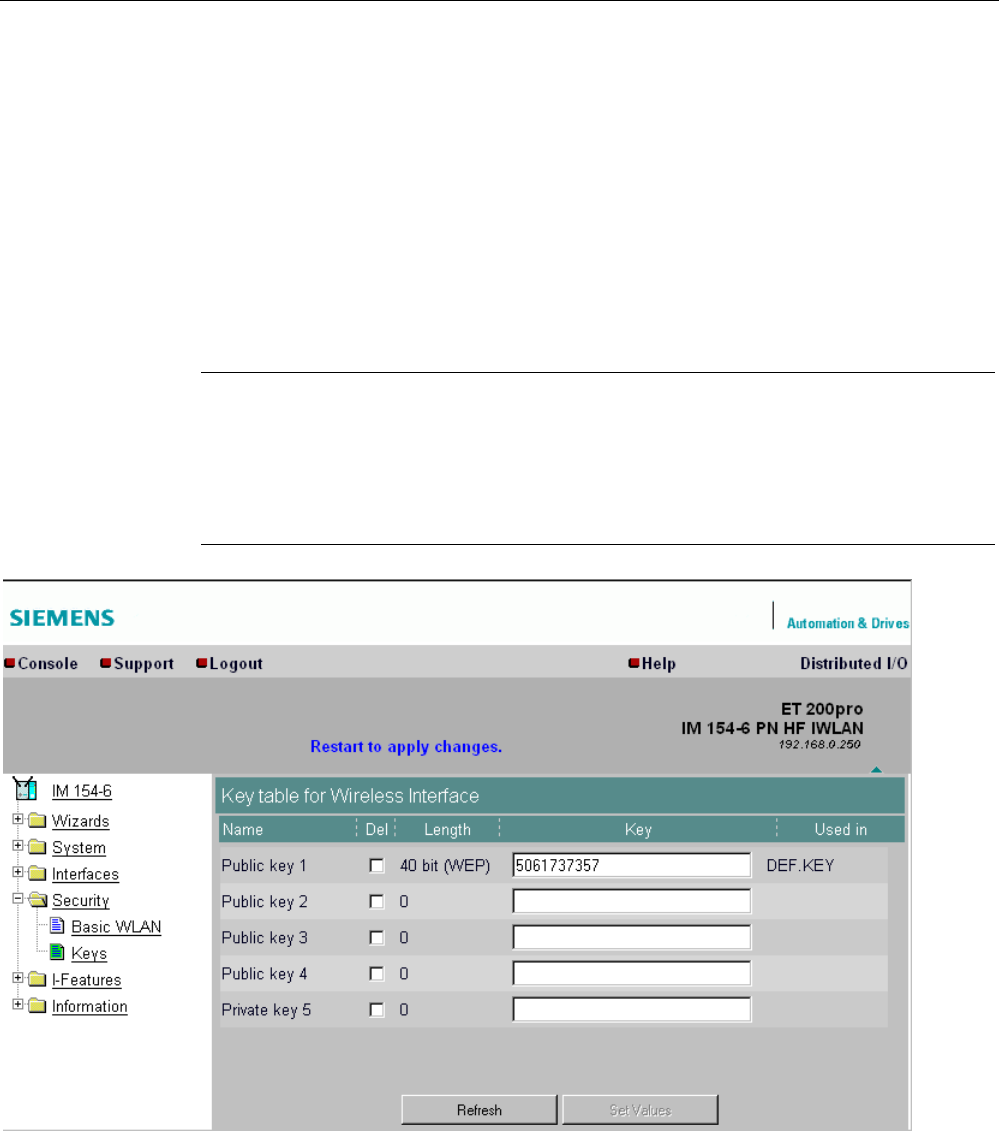Click the red icon beside Console
Image resolution: width=999 pixels, height=1131 pixels.
[x=10, y=663]
